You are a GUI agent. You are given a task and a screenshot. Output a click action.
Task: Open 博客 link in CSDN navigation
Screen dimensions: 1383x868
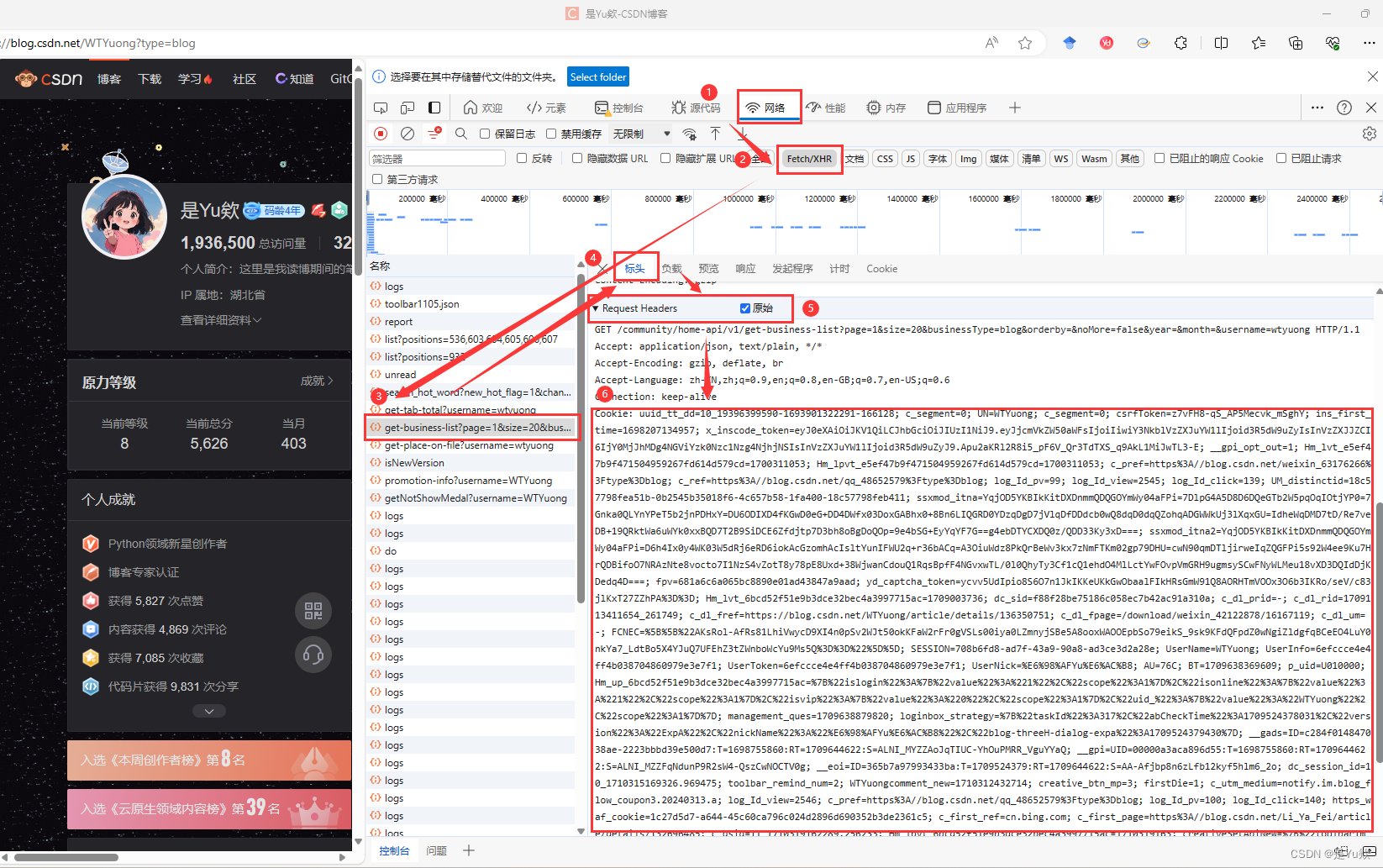click(x=109, y=79)
